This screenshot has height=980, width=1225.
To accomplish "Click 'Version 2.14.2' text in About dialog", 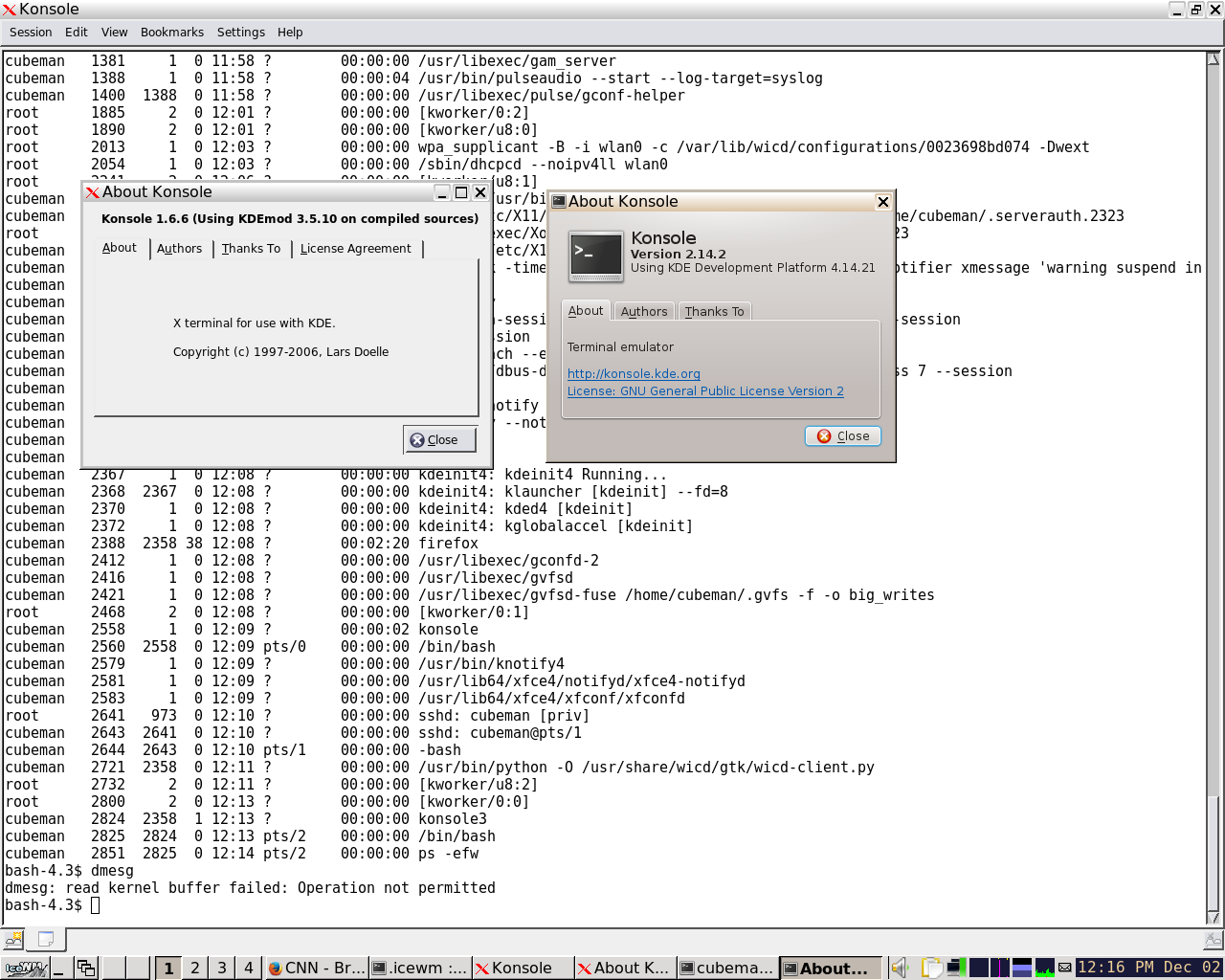I will click(x=679, y=255).
